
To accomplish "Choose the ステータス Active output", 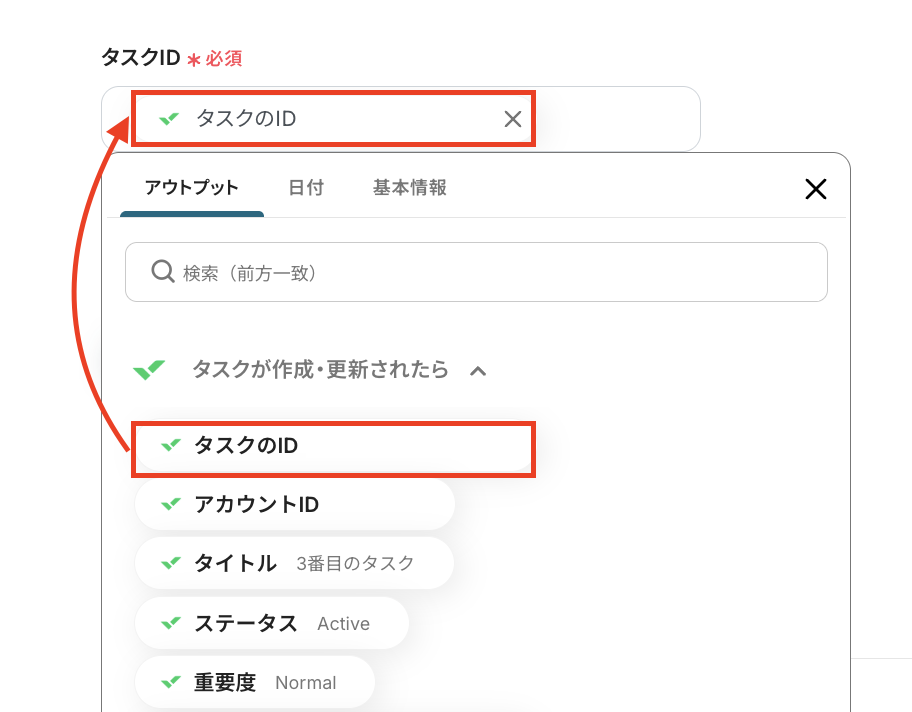I will click(x=272, y=623).
